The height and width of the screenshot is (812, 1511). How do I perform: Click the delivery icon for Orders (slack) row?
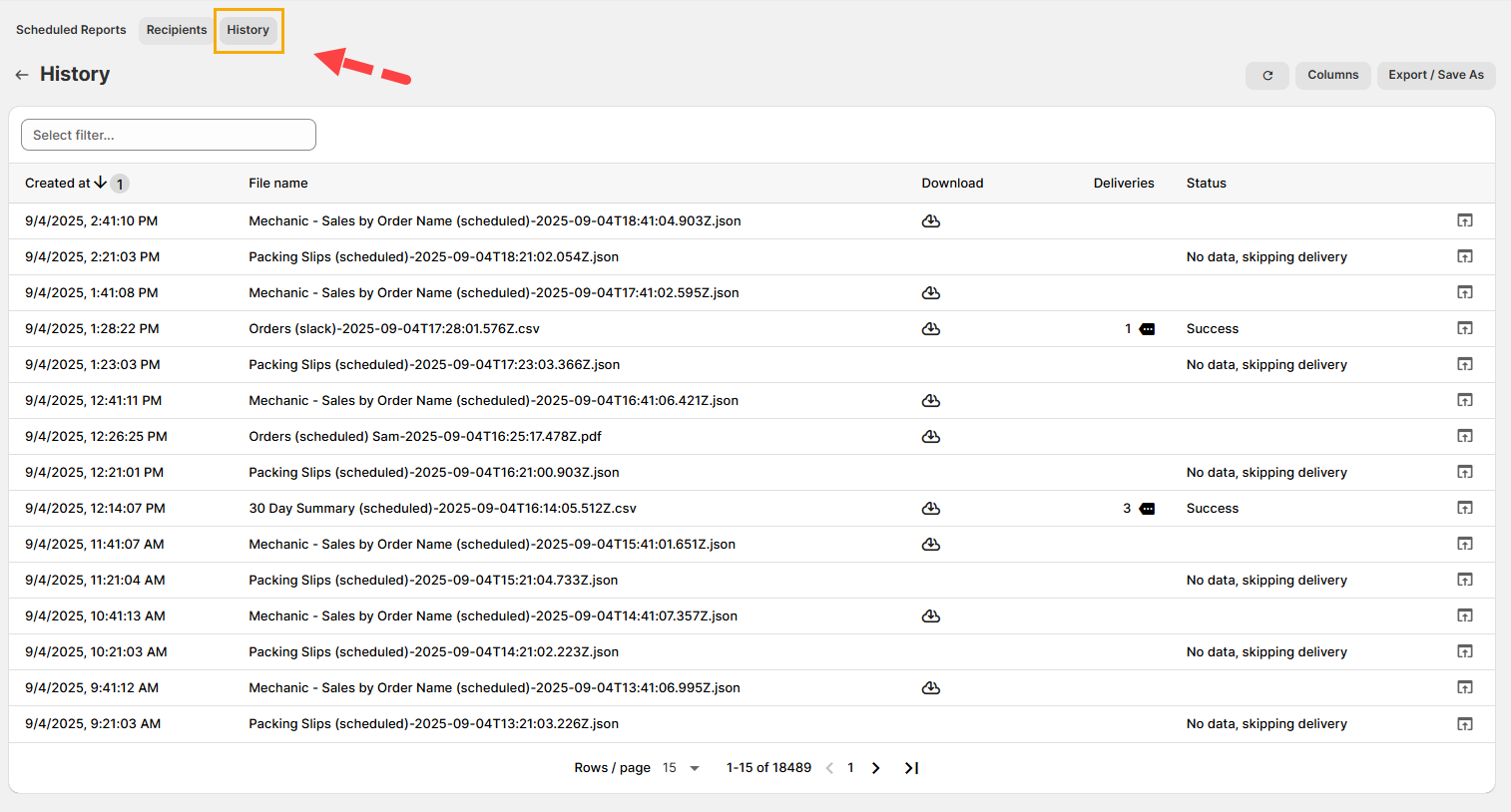point(1147,329)
